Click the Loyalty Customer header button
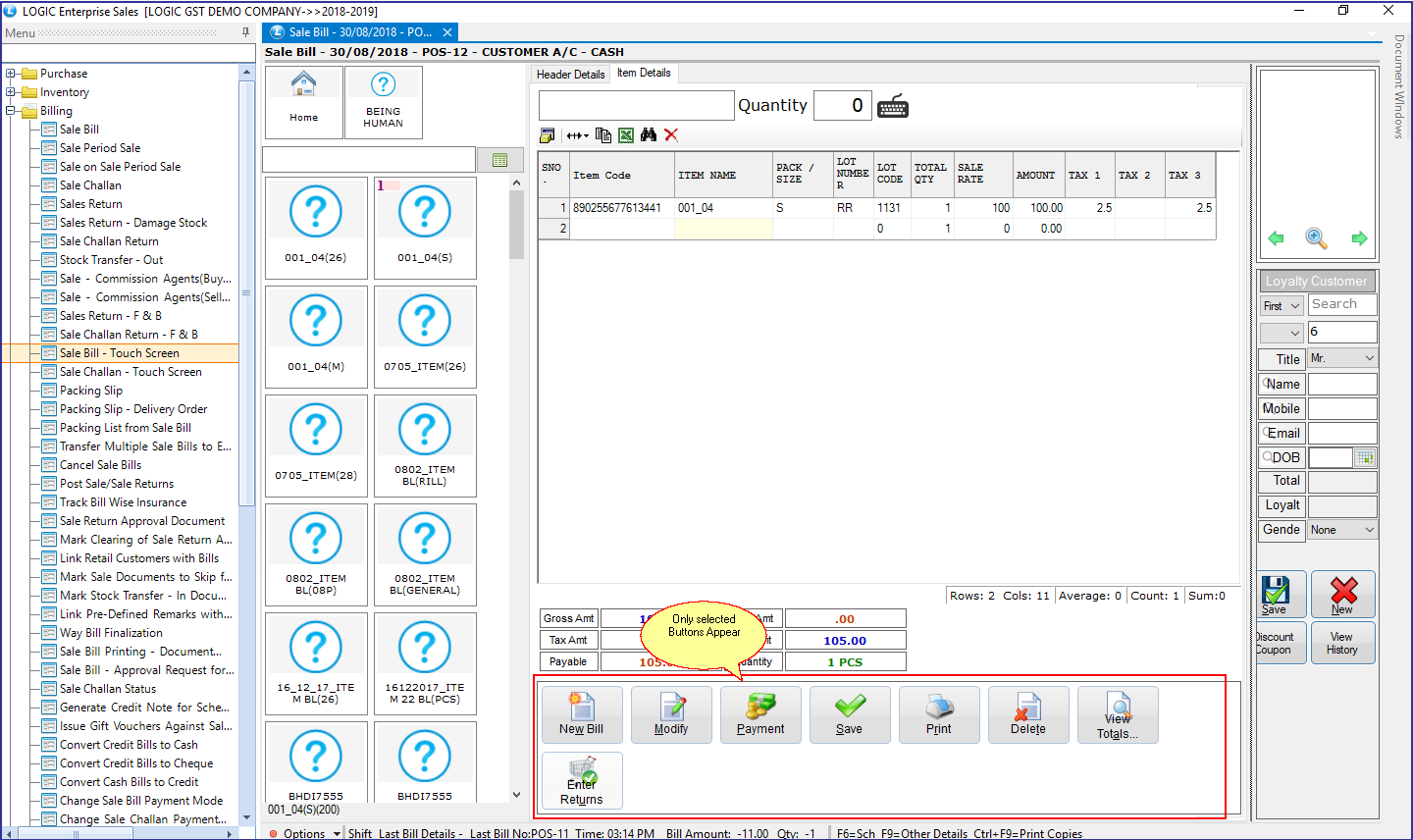 (1317, 282)
